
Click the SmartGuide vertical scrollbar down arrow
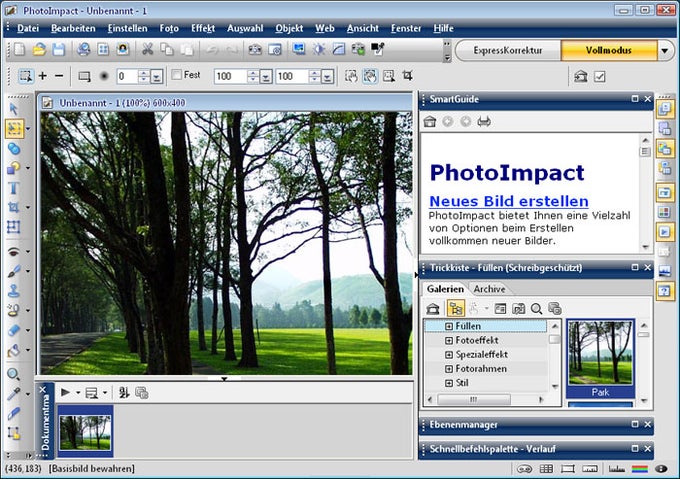click(x=645, y=247)
